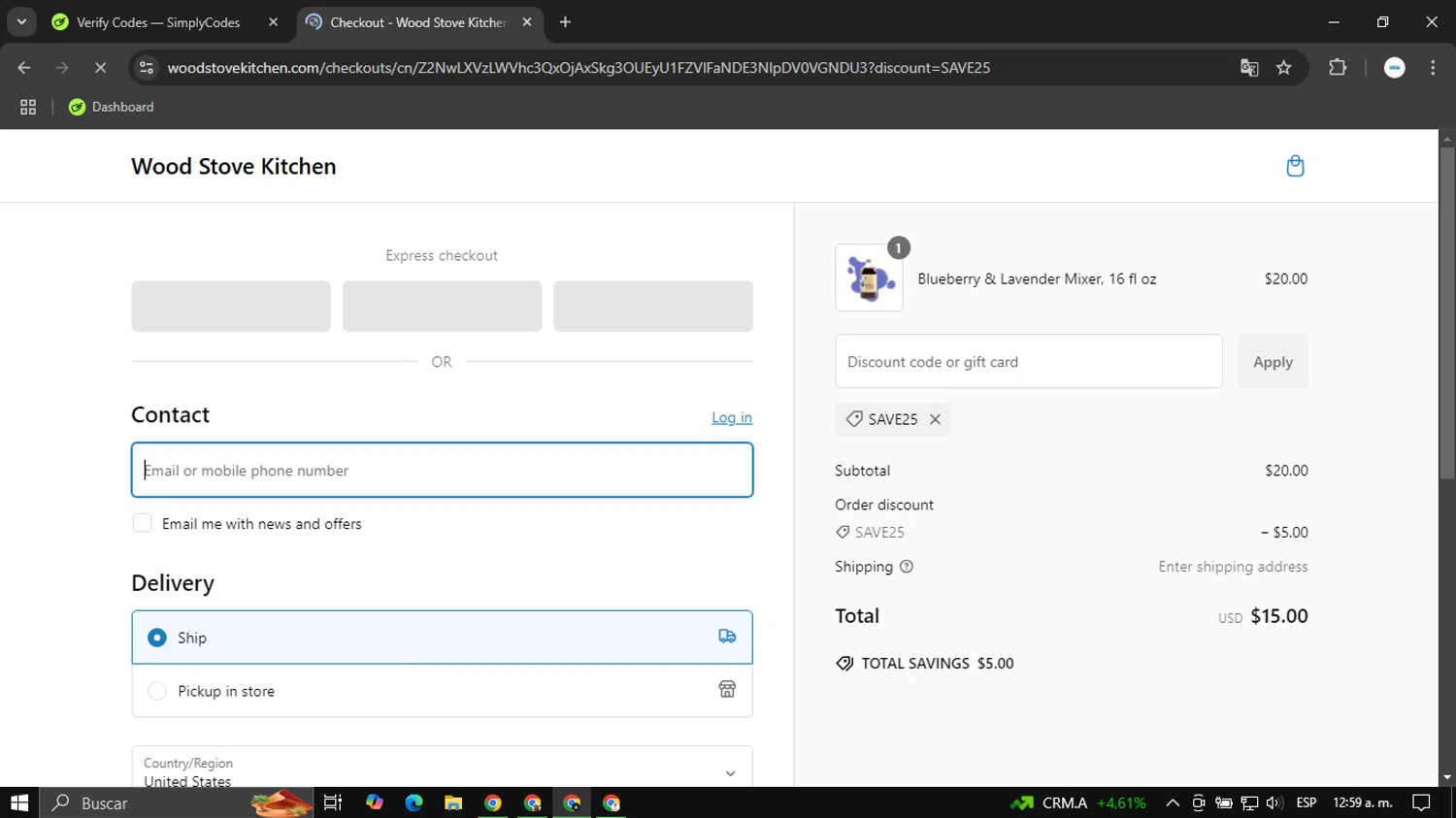
Task: Open a new browser tab
Action: pyautogui.click(x=566, y=22)
